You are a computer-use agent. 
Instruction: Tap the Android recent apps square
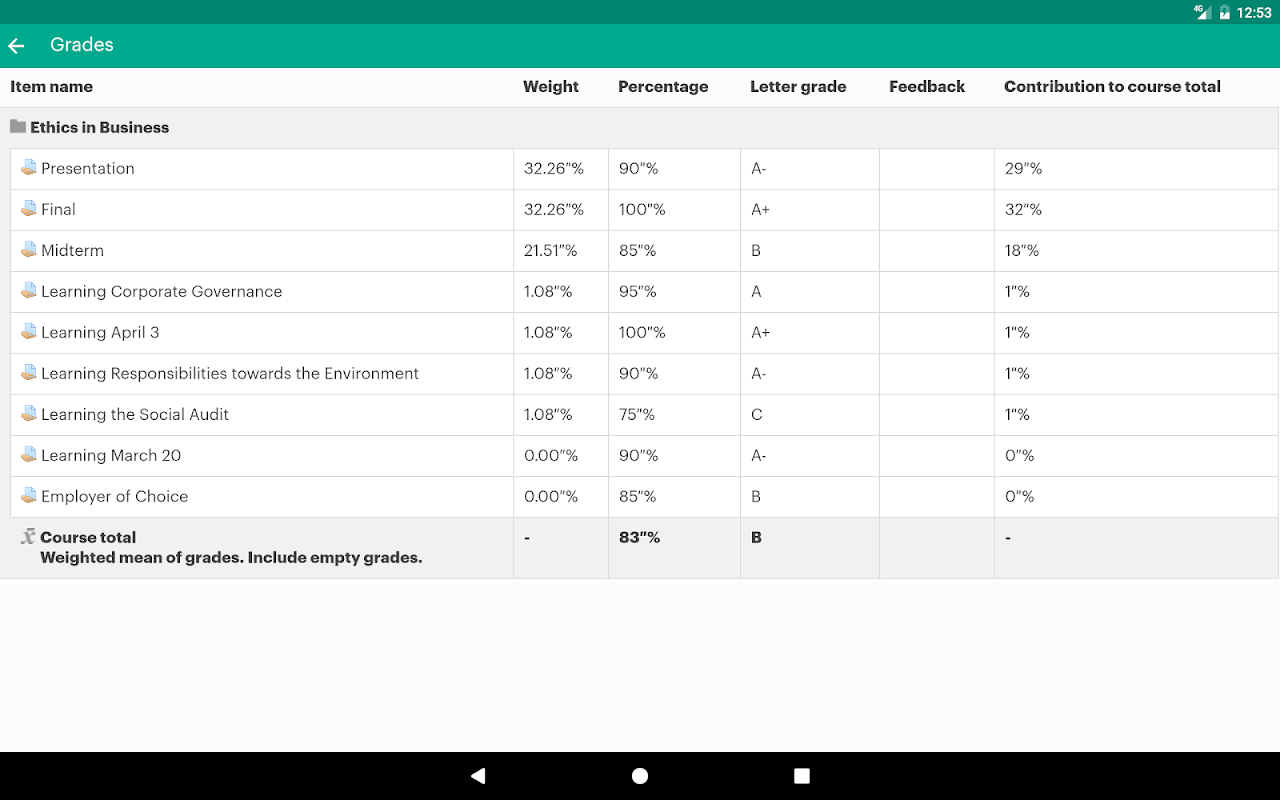(x=802, y=776)
